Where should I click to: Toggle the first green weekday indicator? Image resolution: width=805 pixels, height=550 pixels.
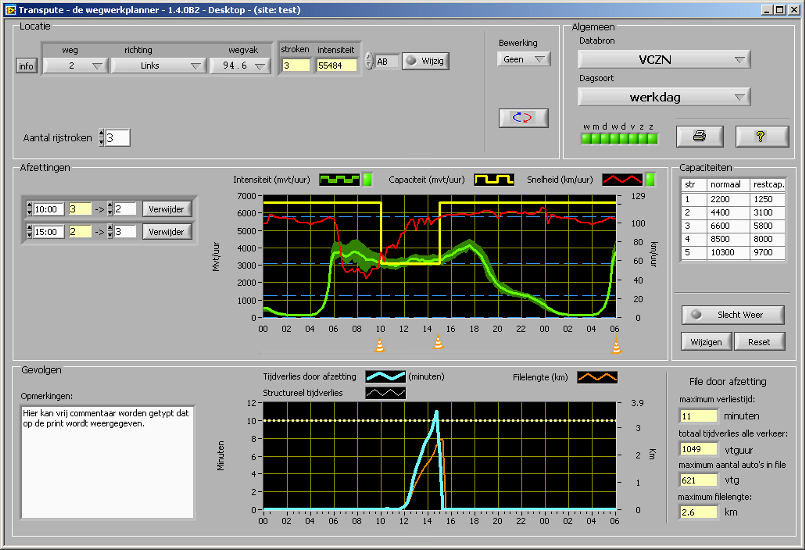586,138
